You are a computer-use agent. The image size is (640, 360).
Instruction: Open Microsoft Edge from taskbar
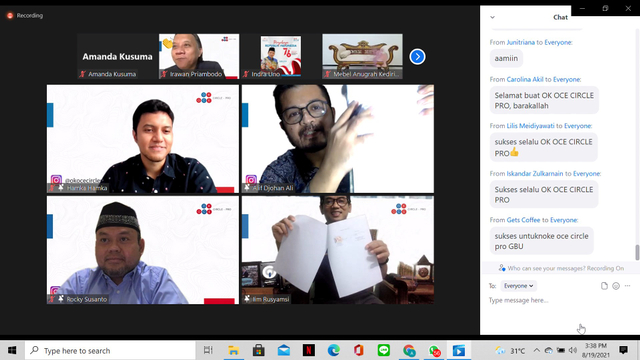click(x=334, y=351)
